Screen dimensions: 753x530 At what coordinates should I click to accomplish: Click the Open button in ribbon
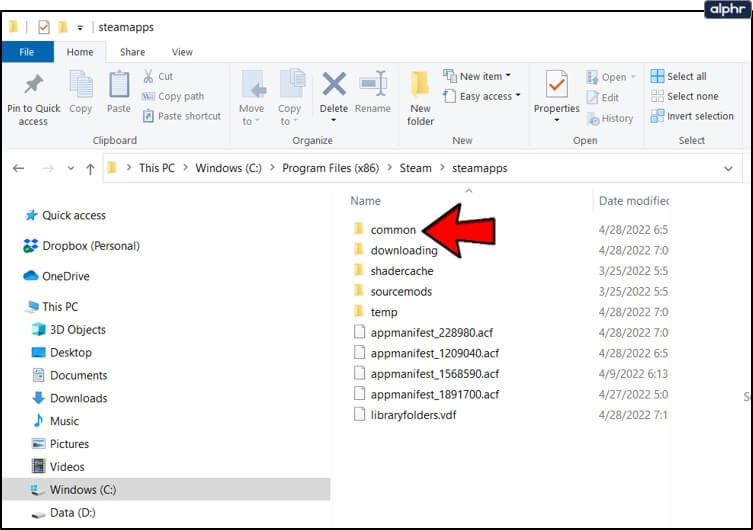(611, 77)
